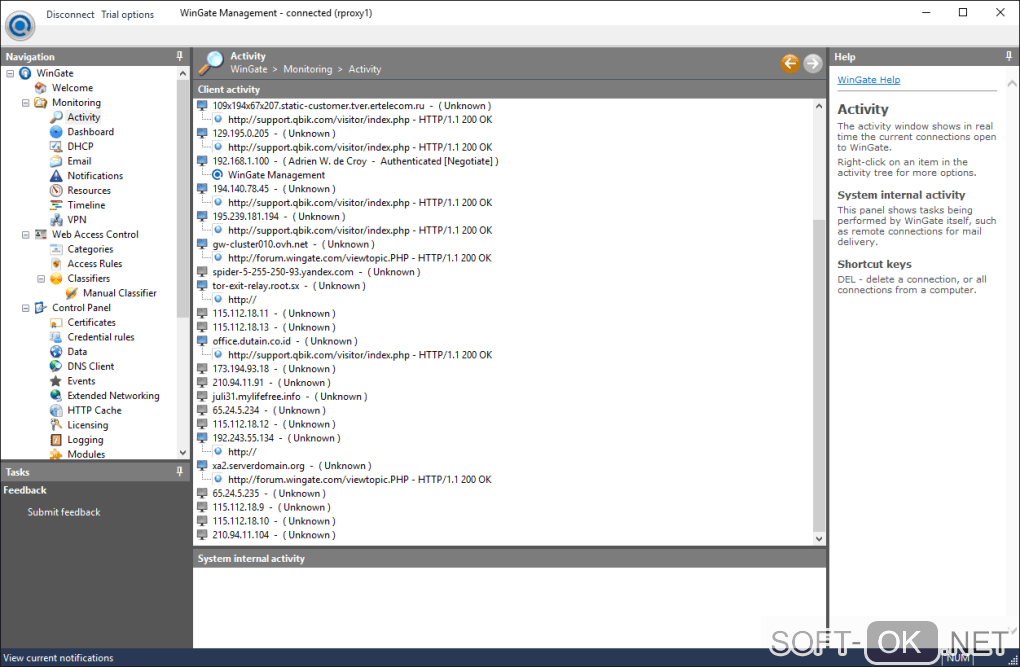The height and width of the screenshot is (667, 1020).
Task: Click the DNS Client icon
Action: tap(57, 366)
